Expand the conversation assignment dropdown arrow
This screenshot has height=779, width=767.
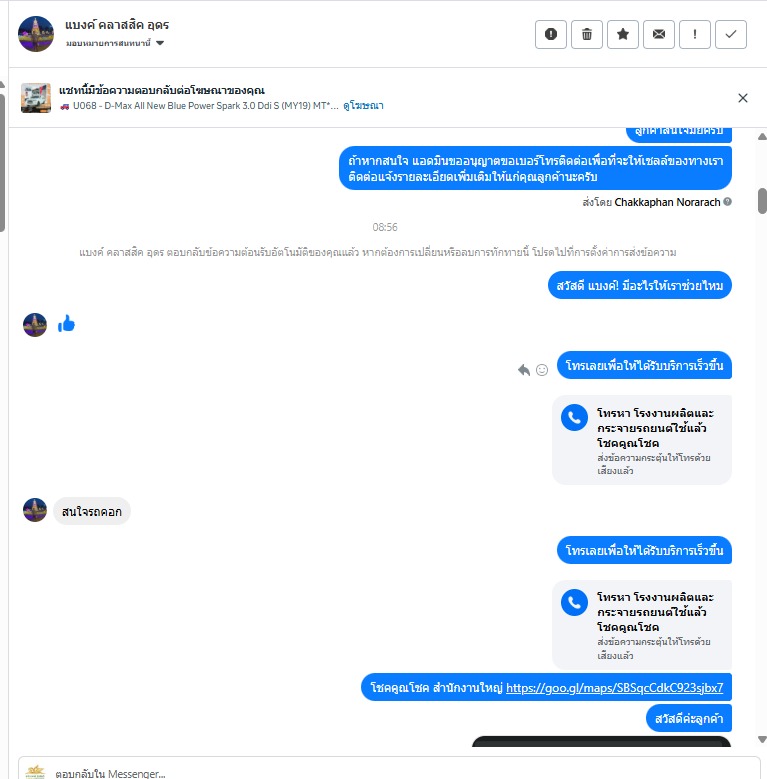click(x=160, y=43)
